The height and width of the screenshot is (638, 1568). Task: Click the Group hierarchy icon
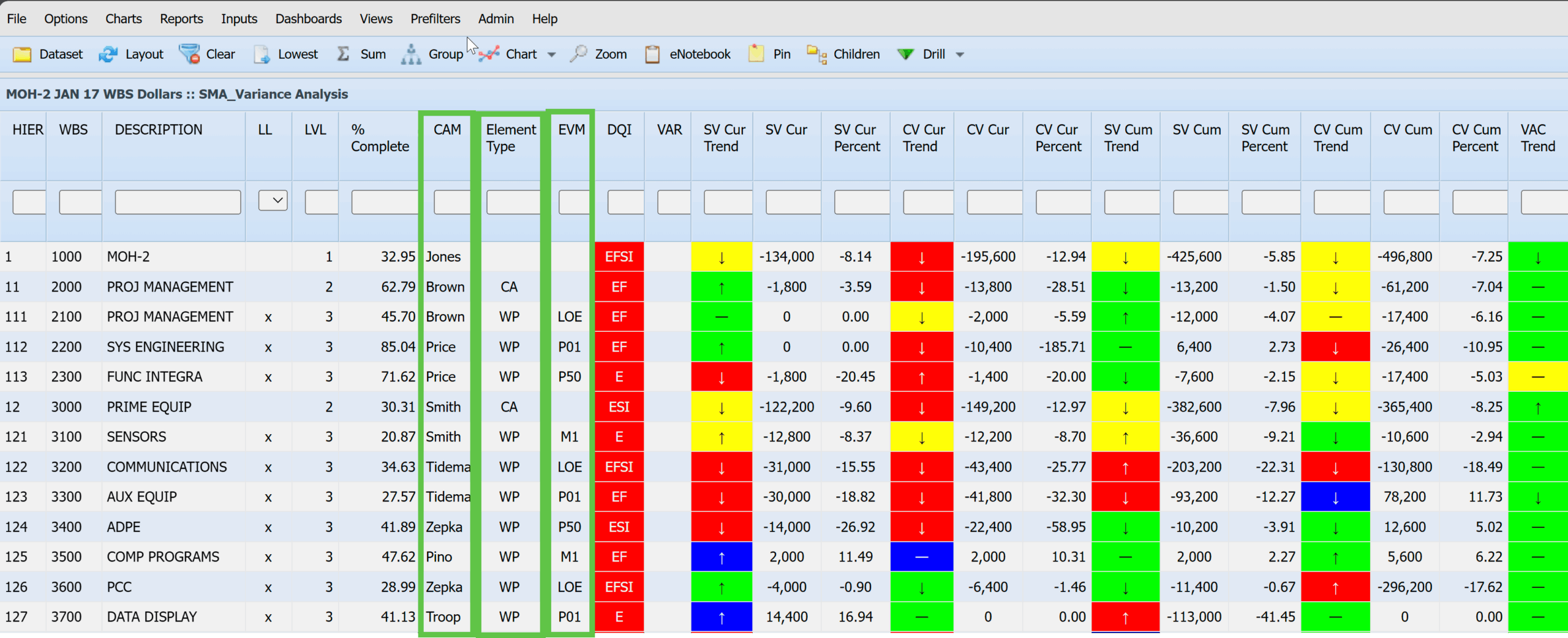pos(411,54)
